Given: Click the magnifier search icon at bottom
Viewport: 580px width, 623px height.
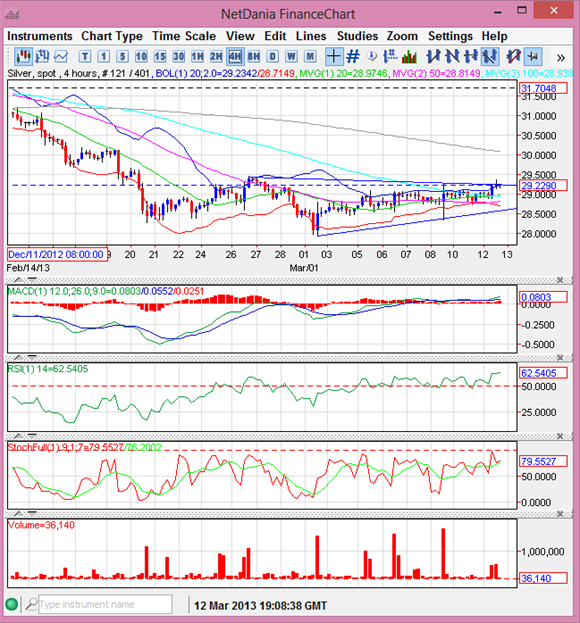Looking at the screenshot, I should point(31,604).
